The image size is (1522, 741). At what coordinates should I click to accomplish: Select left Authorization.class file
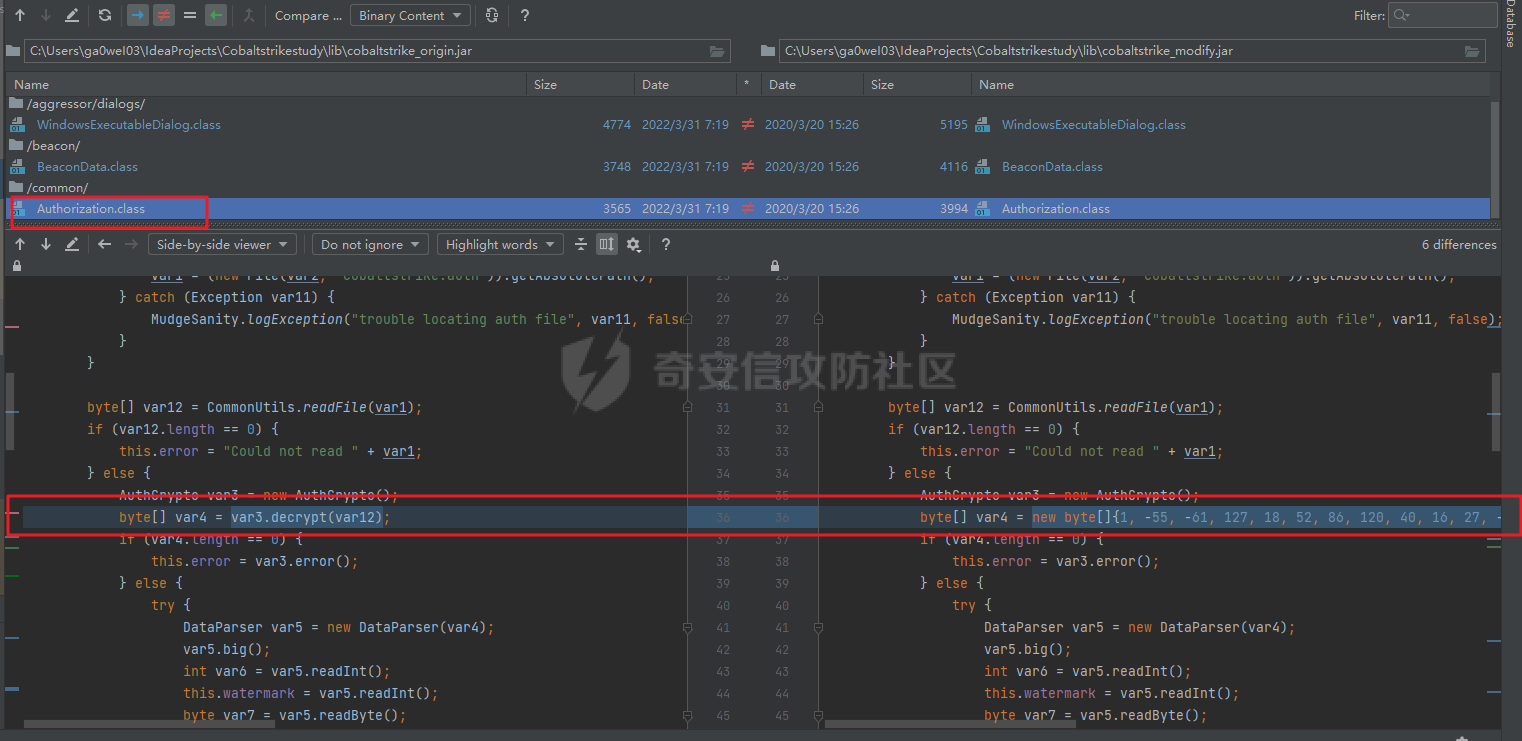[90, 209]
